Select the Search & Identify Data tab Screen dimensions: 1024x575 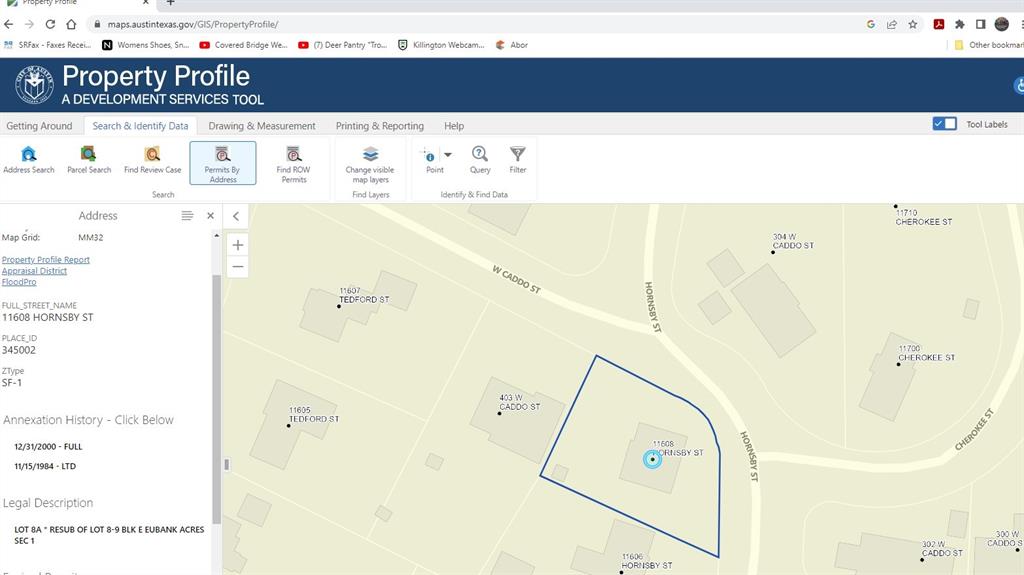140,125
